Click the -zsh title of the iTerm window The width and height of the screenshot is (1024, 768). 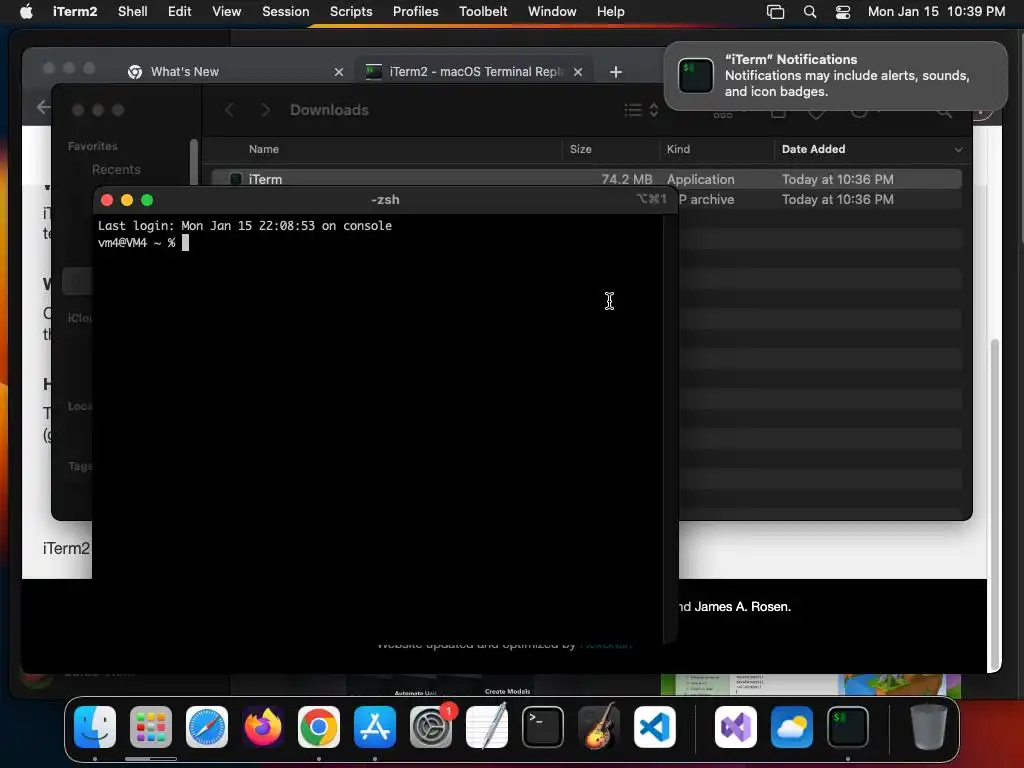pyautogui.click(x=385, y=200)
